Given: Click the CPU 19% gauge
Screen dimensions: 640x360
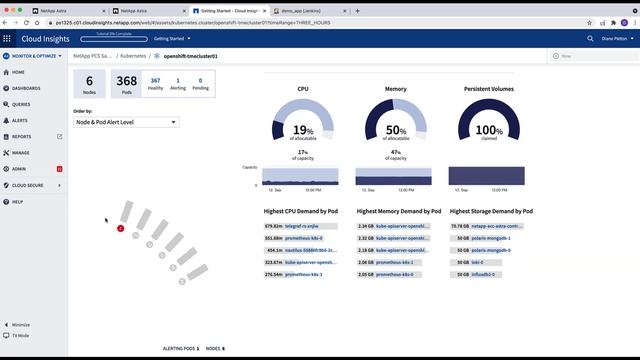Looking at the screenshot, I should [x=303, y=121].
